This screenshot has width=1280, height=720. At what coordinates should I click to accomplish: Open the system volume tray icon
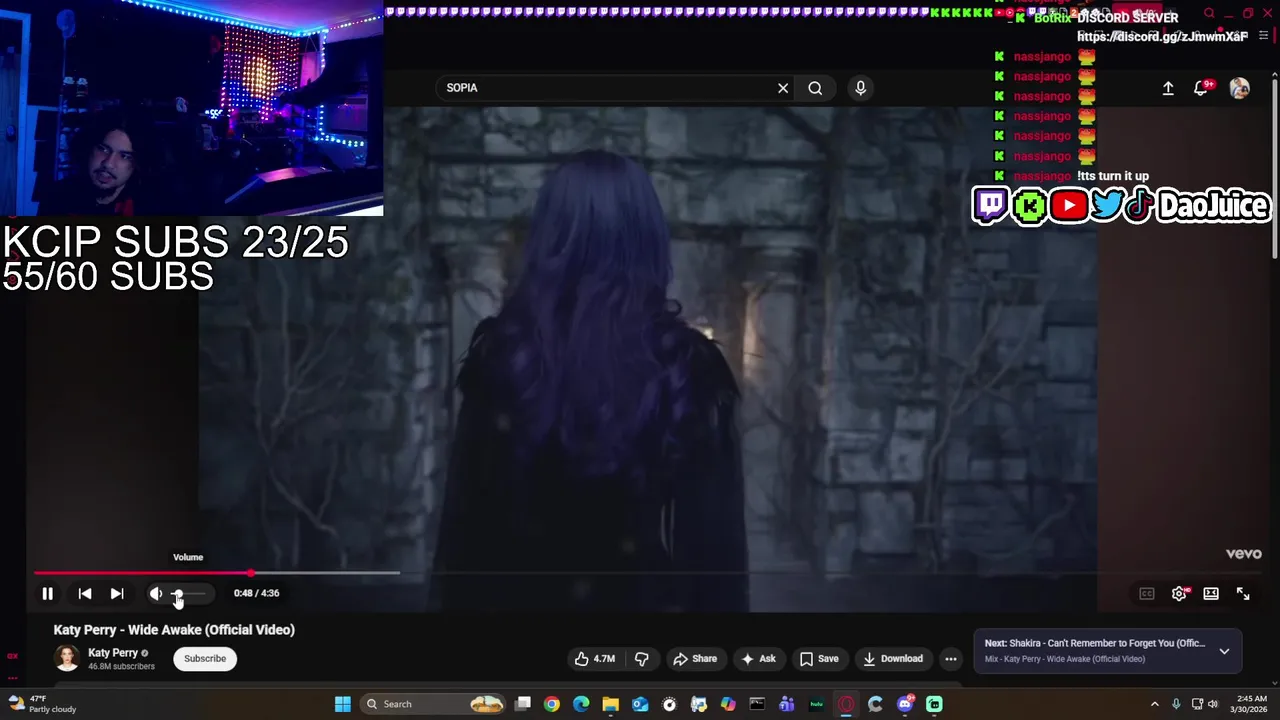point(1214,704)
